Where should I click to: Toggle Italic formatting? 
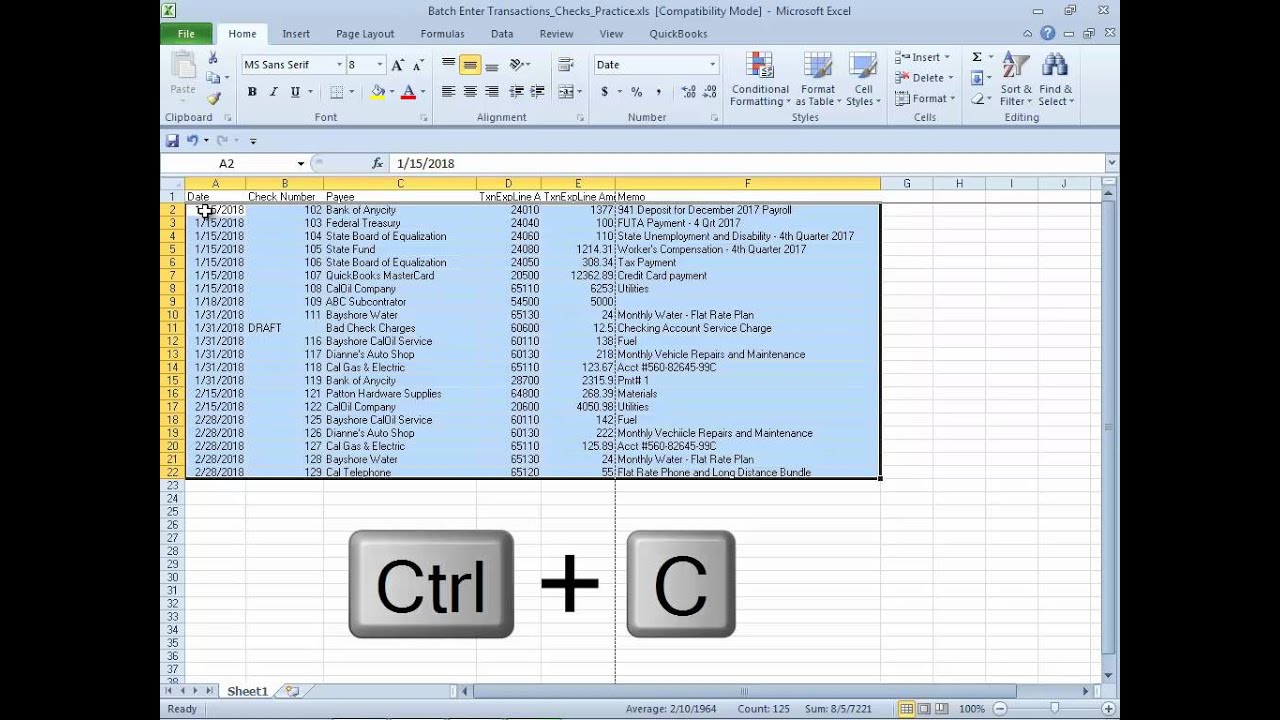coord(273,92)
